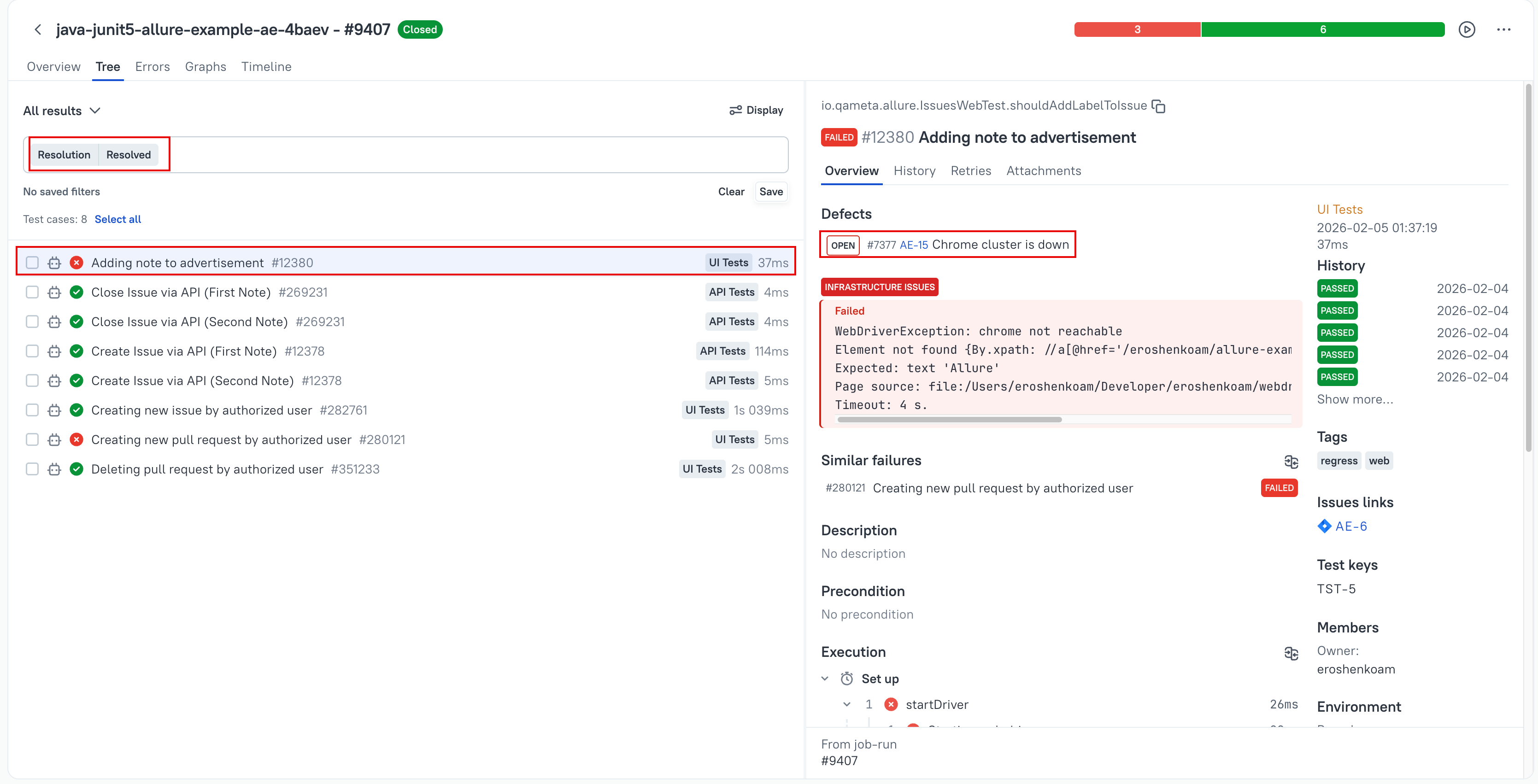Copy the full test name with copy icon
Viewport: 1538px width, 784px height.
(1158, 106)
